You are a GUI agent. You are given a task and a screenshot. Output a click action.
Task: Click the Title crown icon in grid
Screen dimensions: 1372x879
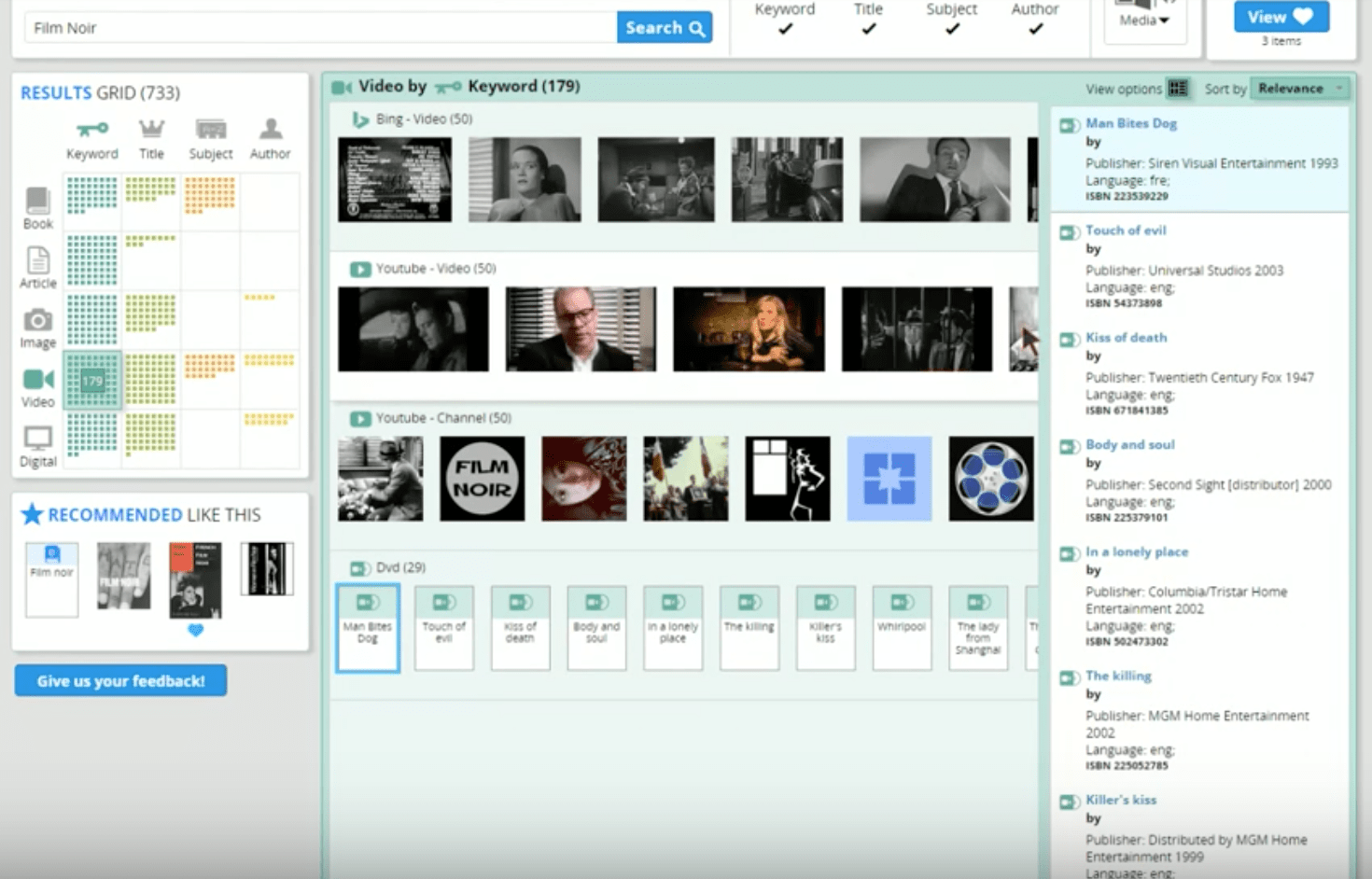(x=151, y=129)
